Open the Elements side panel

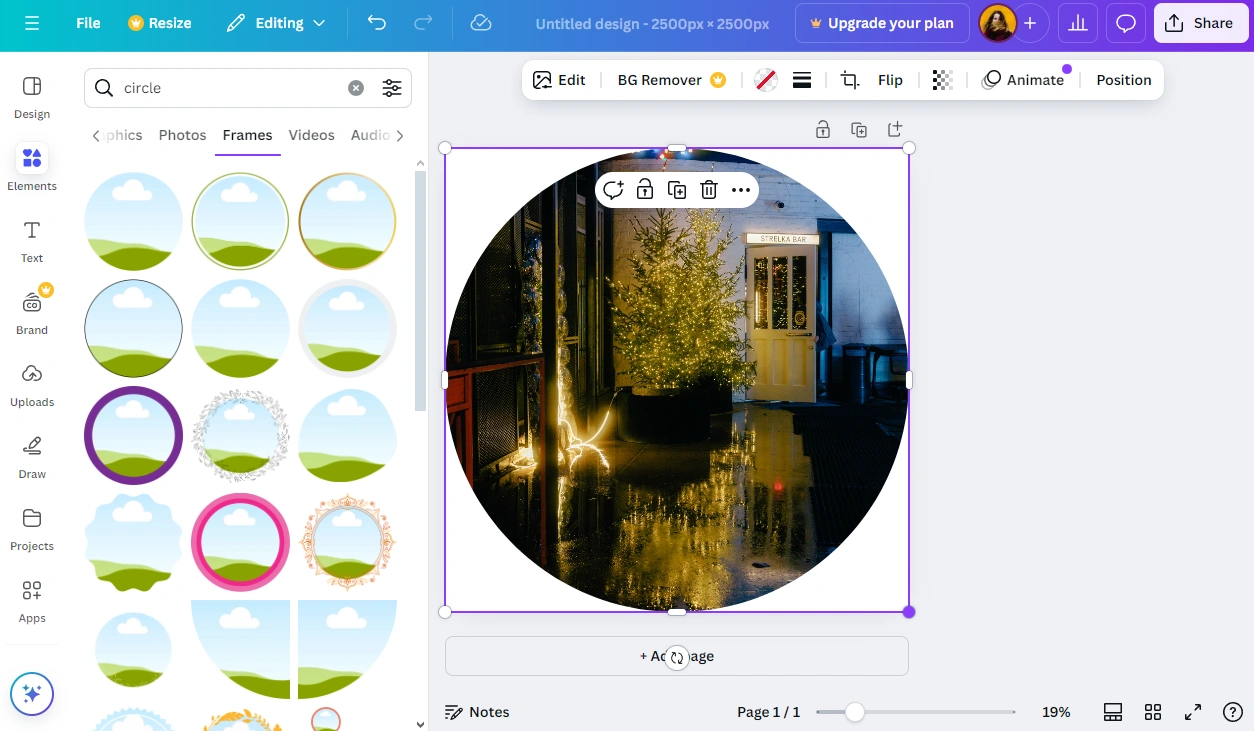coord(32,169)
